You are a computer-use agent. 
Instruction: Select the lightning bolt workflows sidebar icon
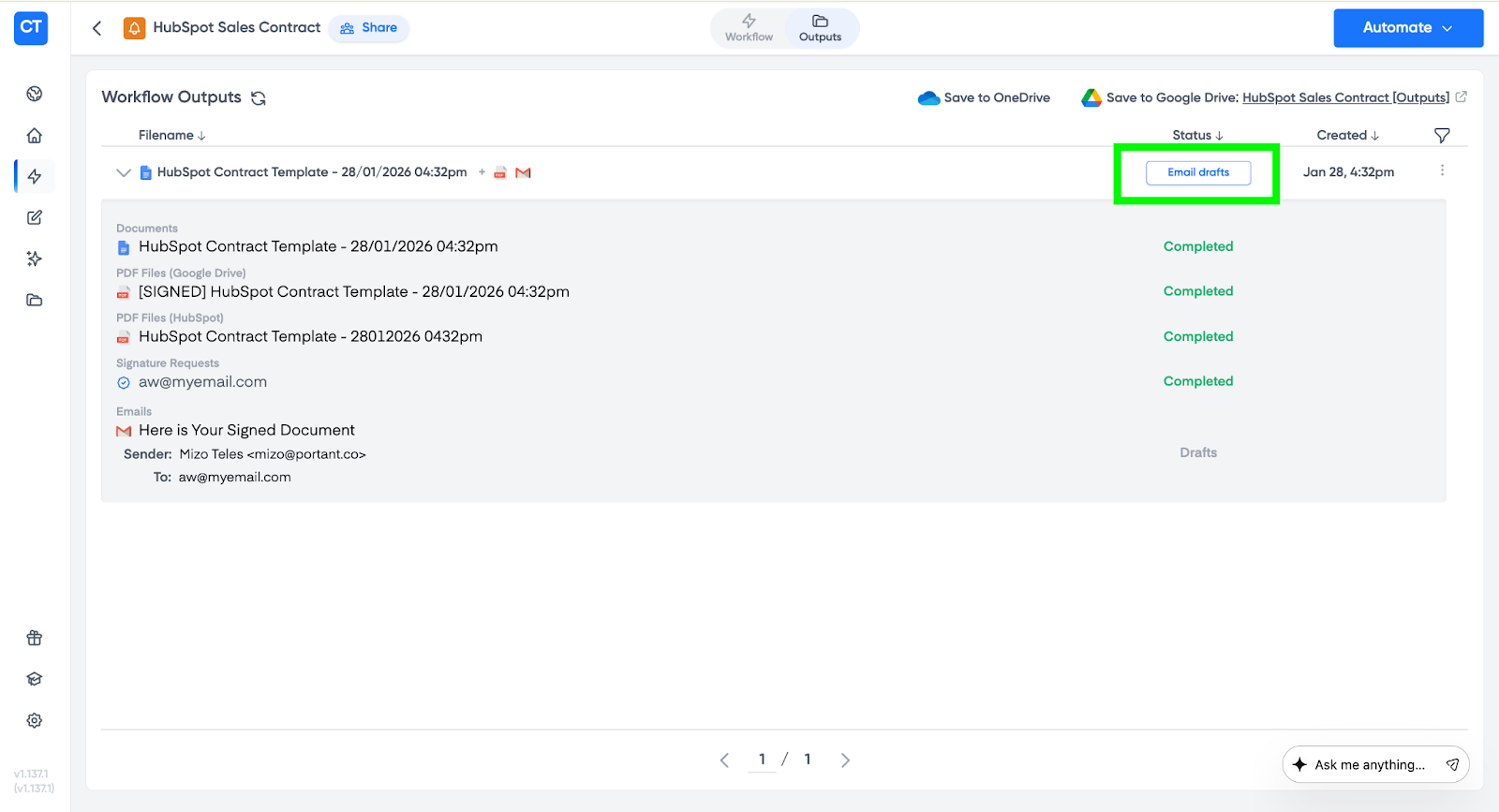click(35, 177)
